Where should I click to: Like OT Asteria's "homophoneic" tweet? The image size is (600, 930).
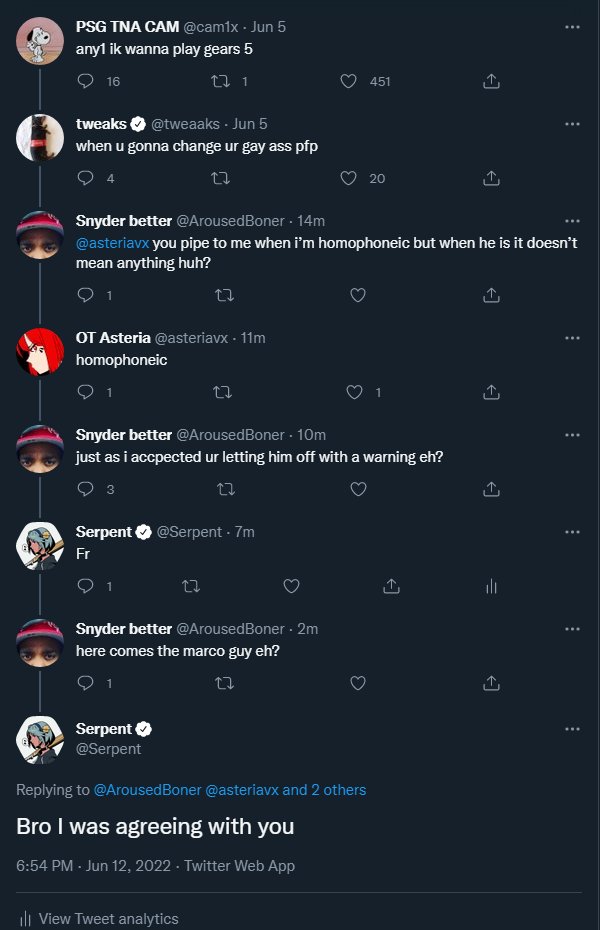pyautogui.click(x=353, y=392)
